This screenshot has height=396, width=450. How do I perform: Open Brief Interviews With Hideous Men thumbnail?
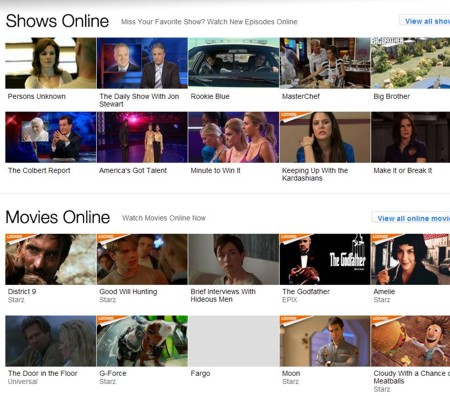point(233,259)
